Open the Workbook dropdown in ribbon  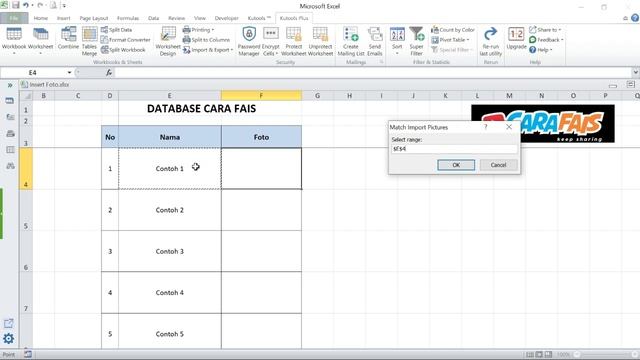(x=14, y=41)
